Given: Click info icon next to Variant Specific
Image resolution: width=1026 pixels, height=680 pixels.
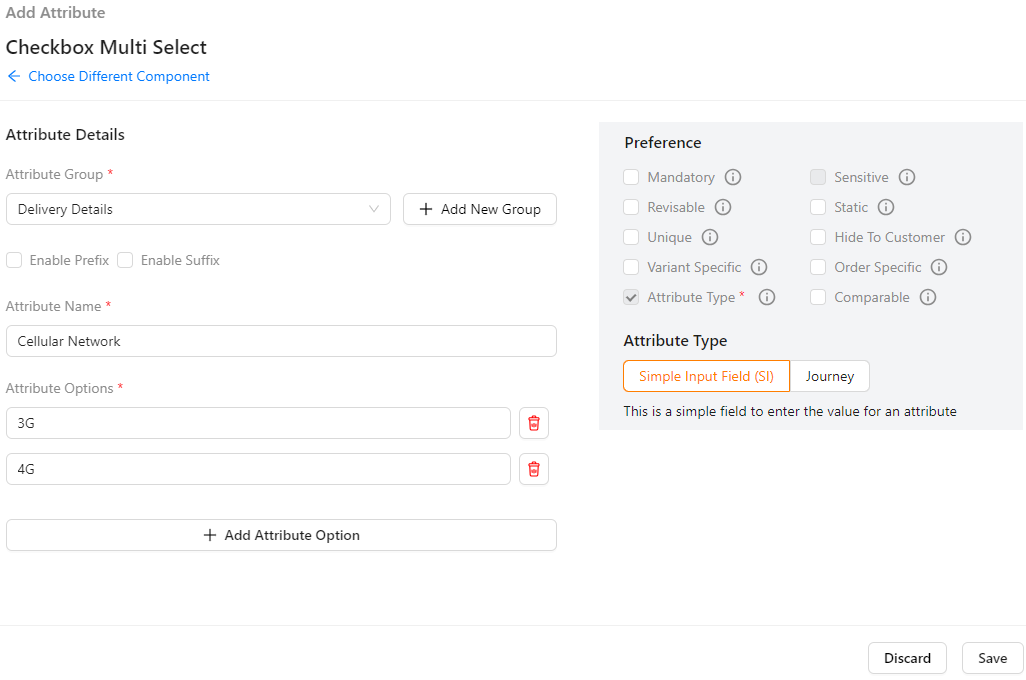Looking at the screenshot, I should pyautogui.click(x=759, y=267).
